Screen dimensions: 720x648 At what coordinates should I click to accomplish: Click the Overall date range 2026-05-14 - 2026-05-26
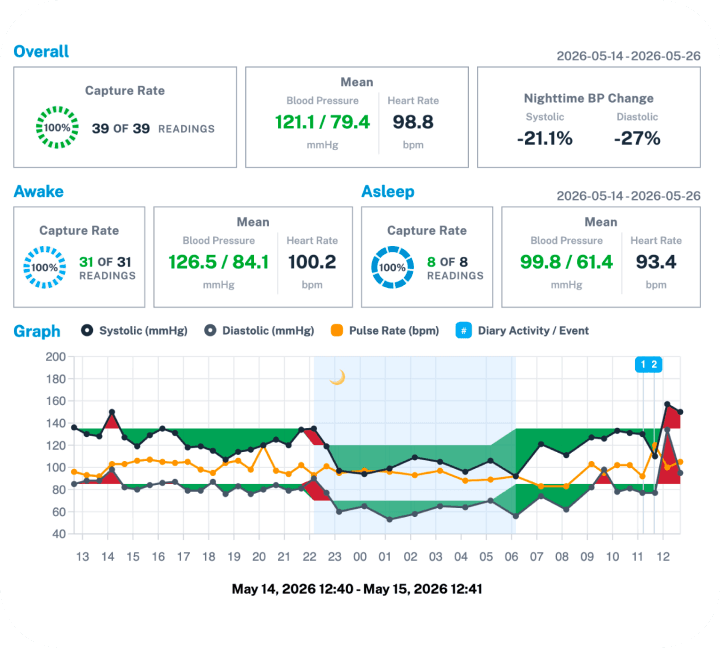point(629,56)
